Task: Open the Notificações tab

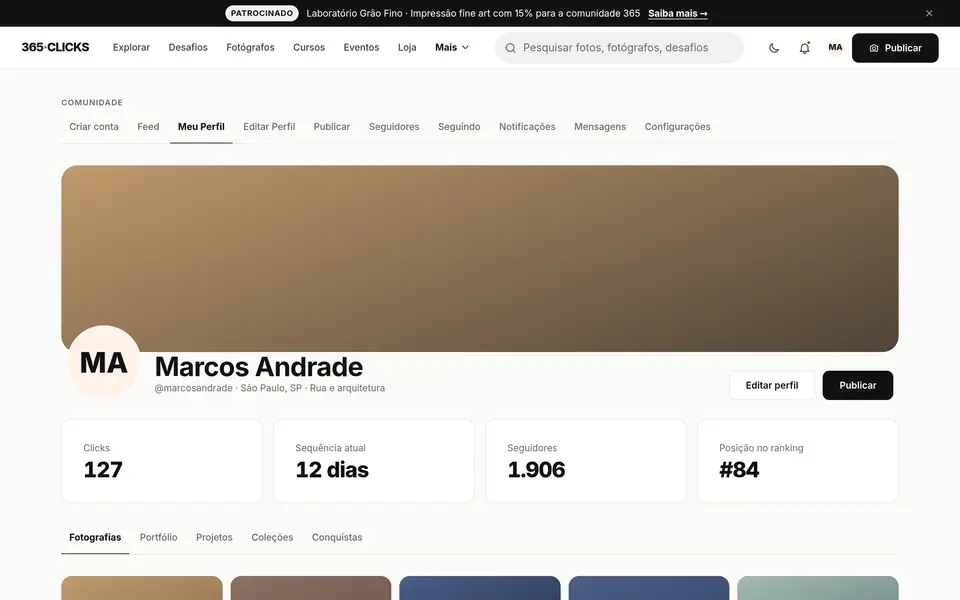Action: click(x=527, y=127)
